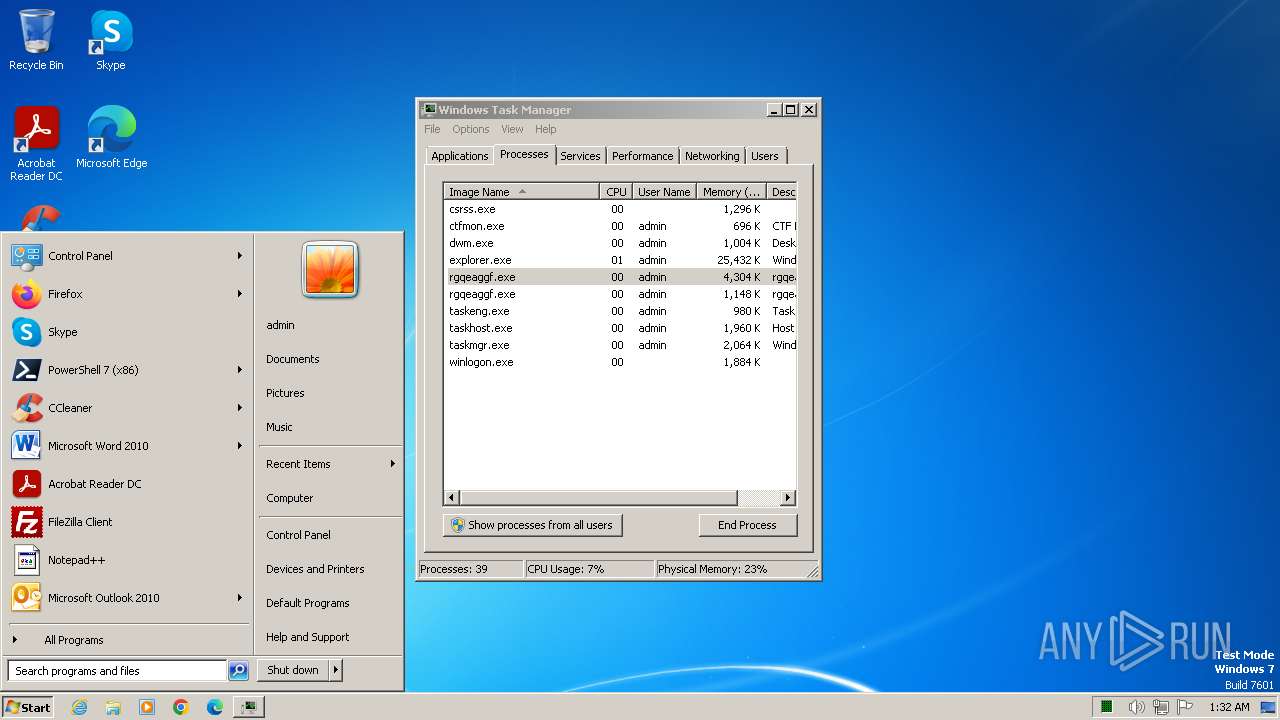Open Control Panel icon in Start menu
Screen dimensions: 1280x720
(26, 256)
